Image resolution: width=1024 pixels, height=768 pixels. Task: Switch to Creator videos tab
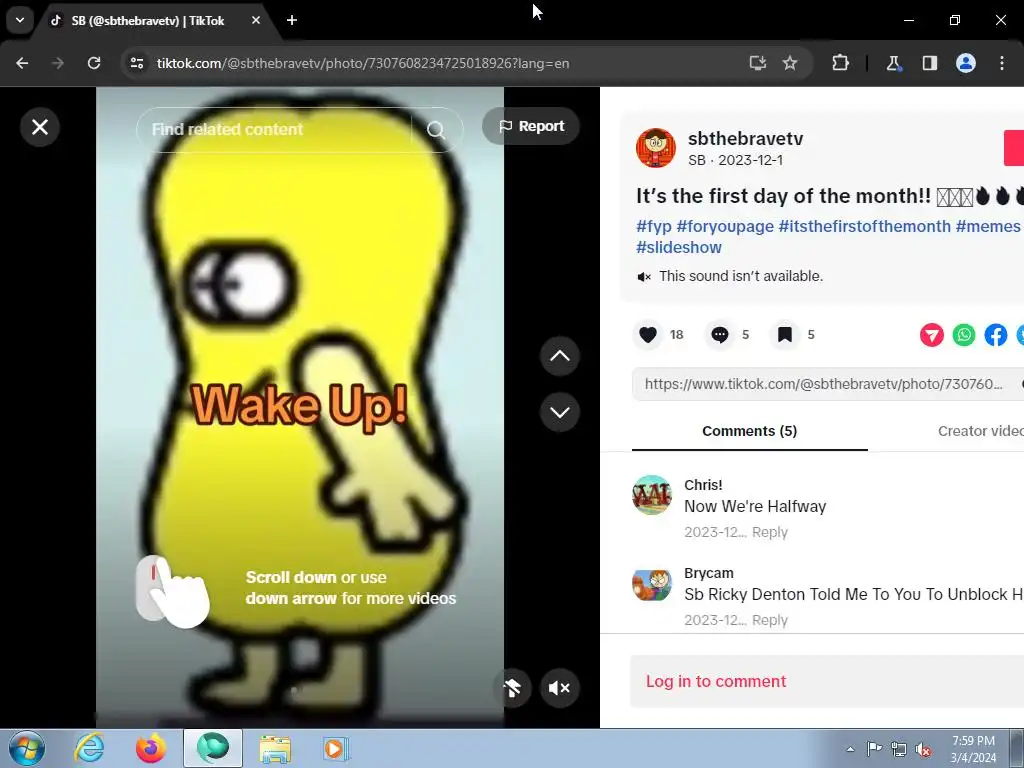click(980, 431)
